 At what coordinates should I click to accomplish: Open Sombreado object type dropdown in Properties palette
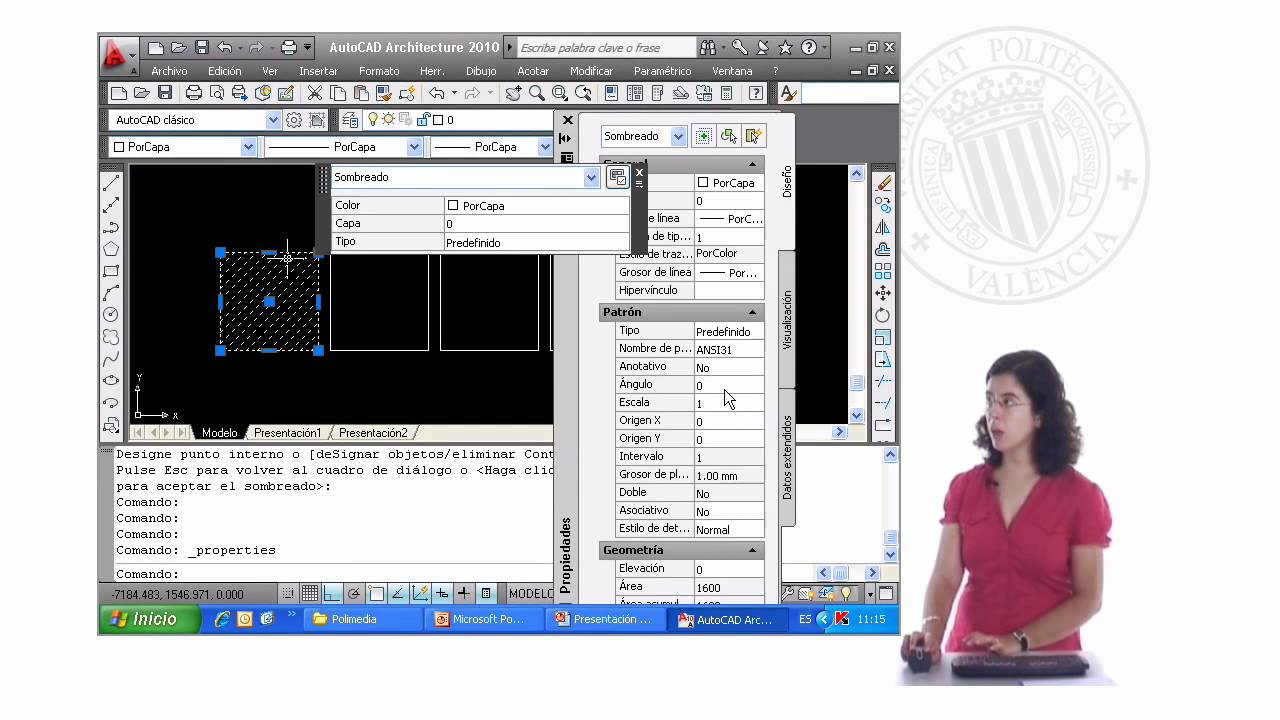[678, 136]
